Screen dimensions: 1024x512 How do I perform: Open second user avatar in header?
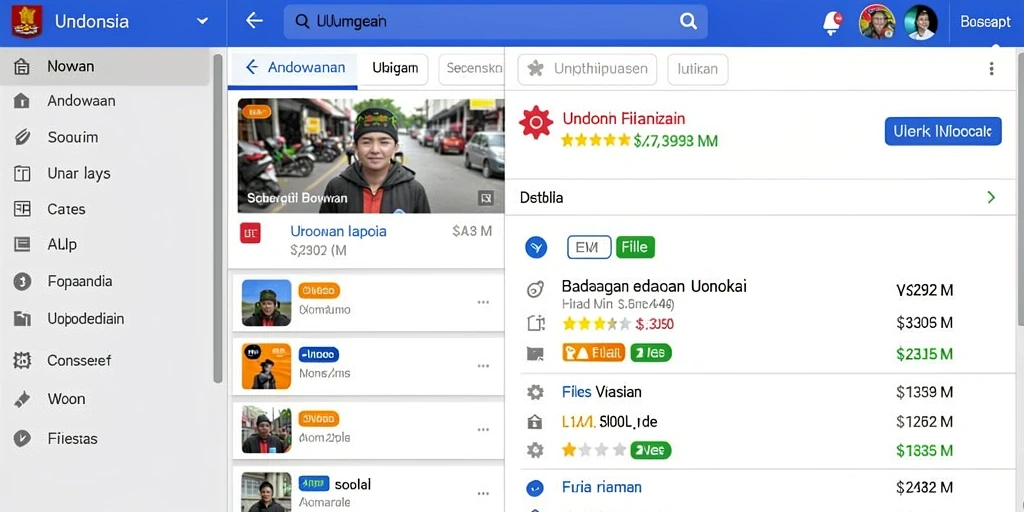pyautogui.click(x=921, y=23)
